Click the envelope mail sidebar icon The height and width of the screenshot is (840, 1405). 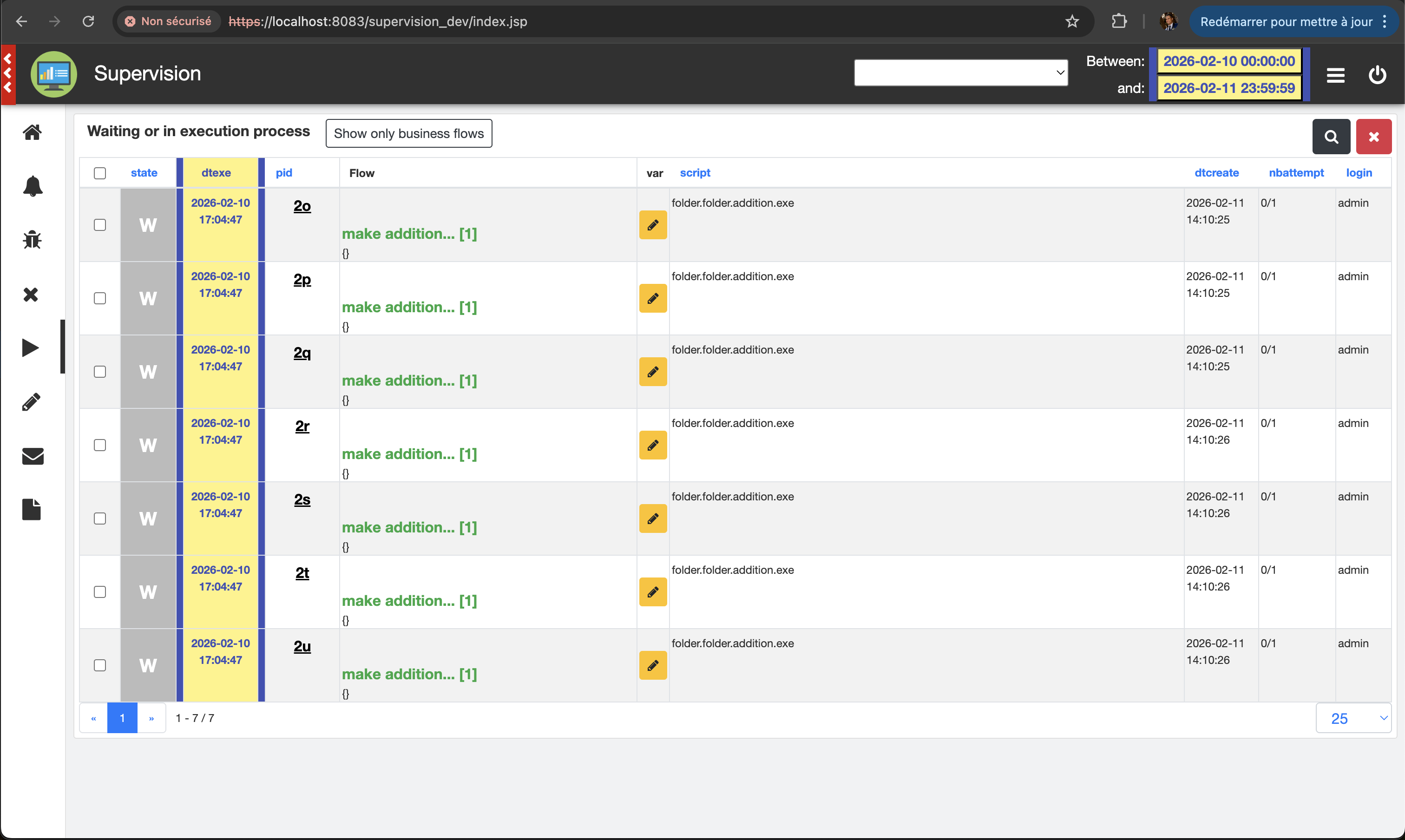tap(32, 456)
